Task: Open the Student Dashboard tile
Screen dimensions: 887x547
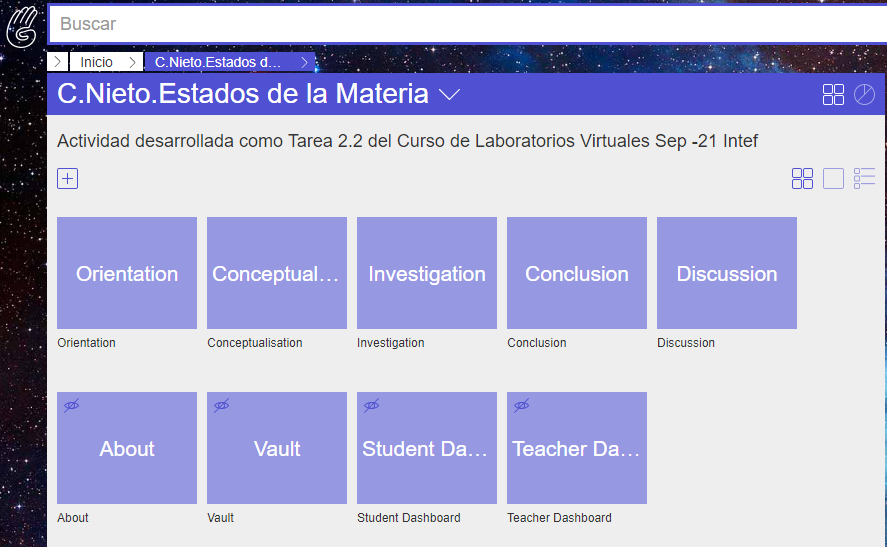Action: point(427,448)
